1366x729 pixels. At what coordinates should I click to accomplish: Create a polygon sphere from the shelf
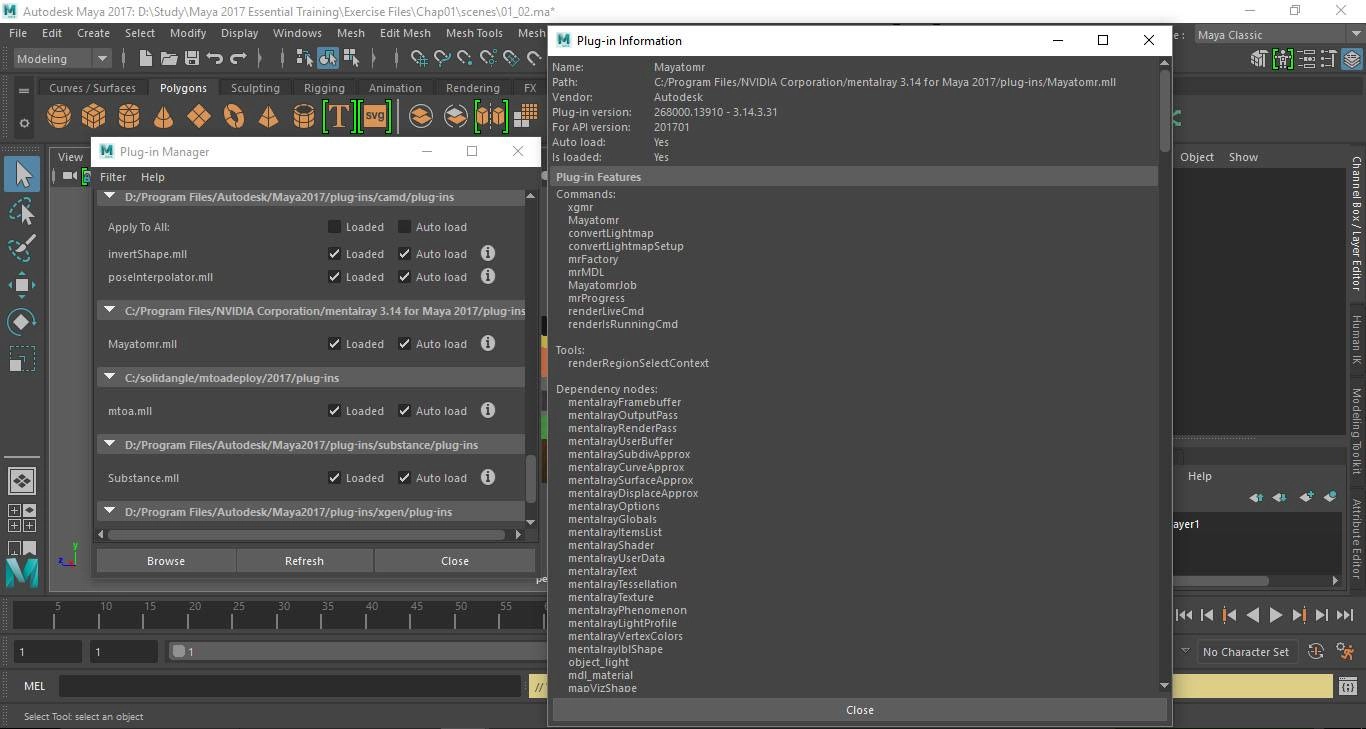pyautogui.click(x=59, y=117)
